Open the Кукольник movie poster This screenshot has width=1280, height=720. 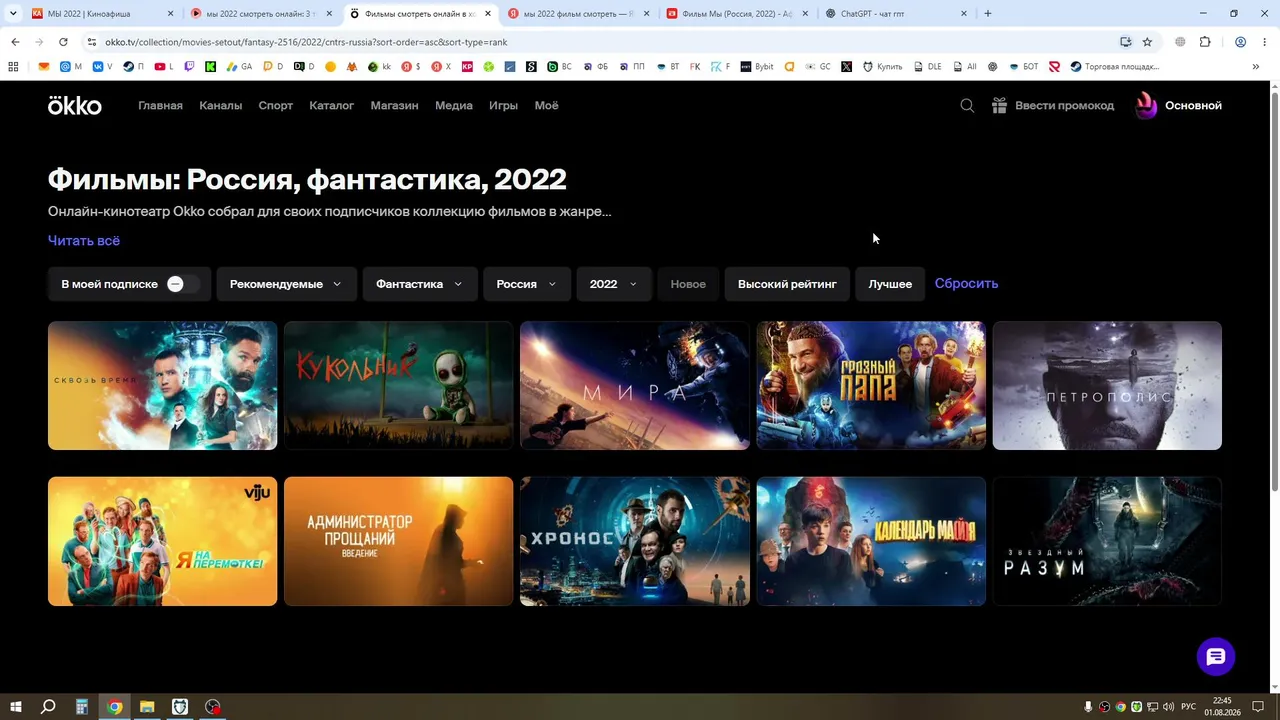pos(398,385)
